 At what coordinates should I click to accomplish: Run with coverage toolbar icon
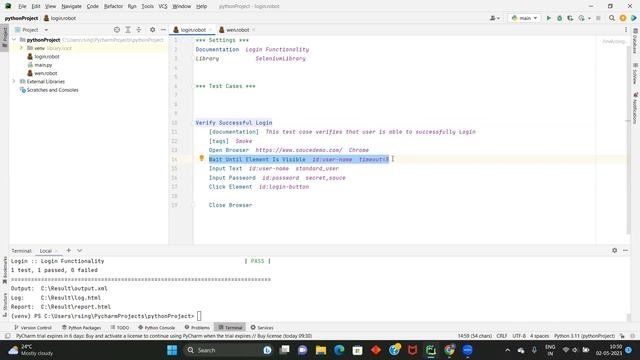click(x=570, y=18)
